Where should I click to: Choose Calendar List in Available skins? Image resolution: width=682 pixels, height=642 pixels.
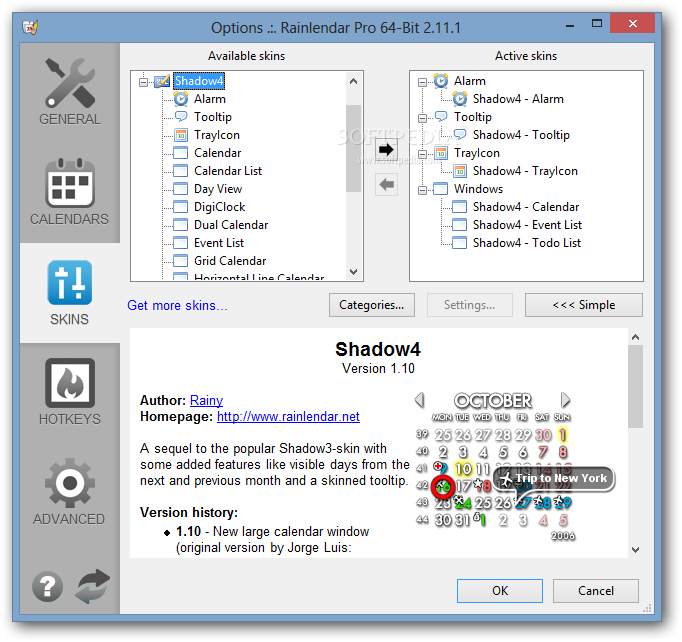point(228,171)
